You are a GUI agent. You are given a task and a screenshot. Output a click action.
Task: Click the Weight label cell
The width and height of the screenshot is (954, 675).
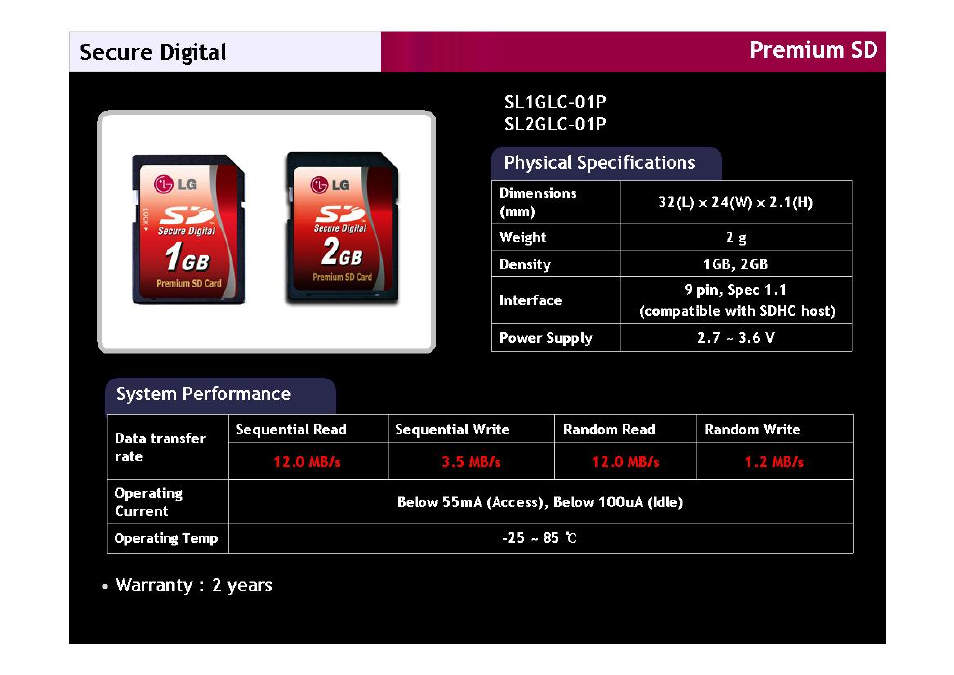tap(555, 237)
